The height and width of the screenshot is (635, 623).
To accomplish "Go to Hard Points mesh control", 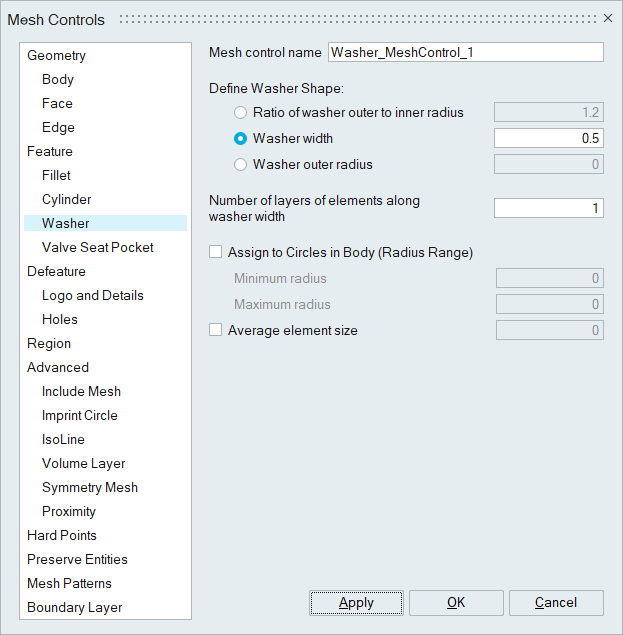I will click(62, 536).
